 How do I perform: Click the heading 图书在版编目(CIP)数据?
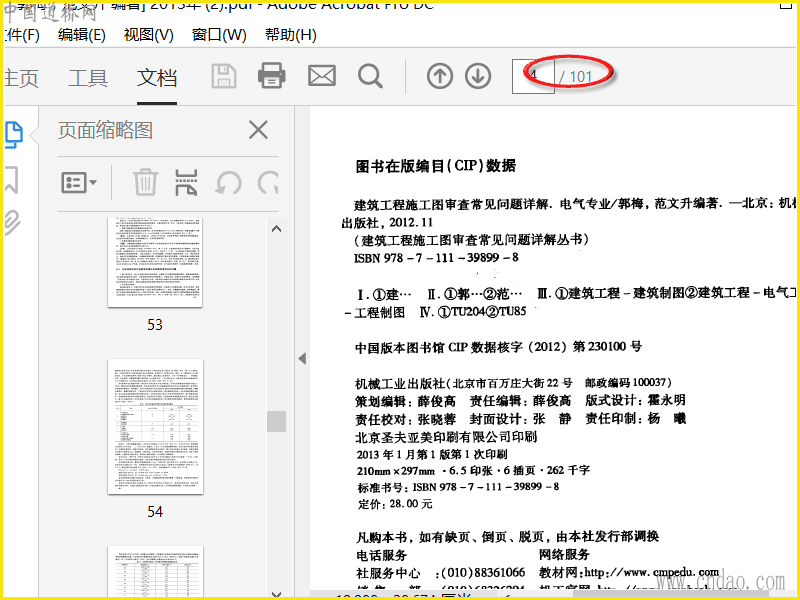[x=436, y=166]
